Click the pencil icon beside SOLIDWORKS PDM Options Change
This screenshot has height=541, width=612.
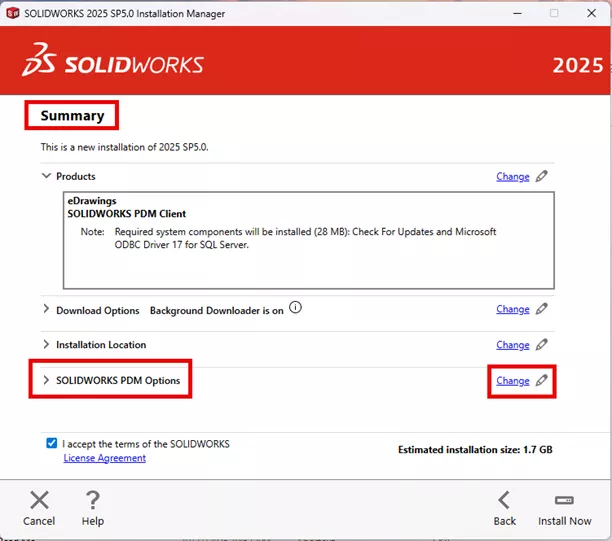point(541,380)
